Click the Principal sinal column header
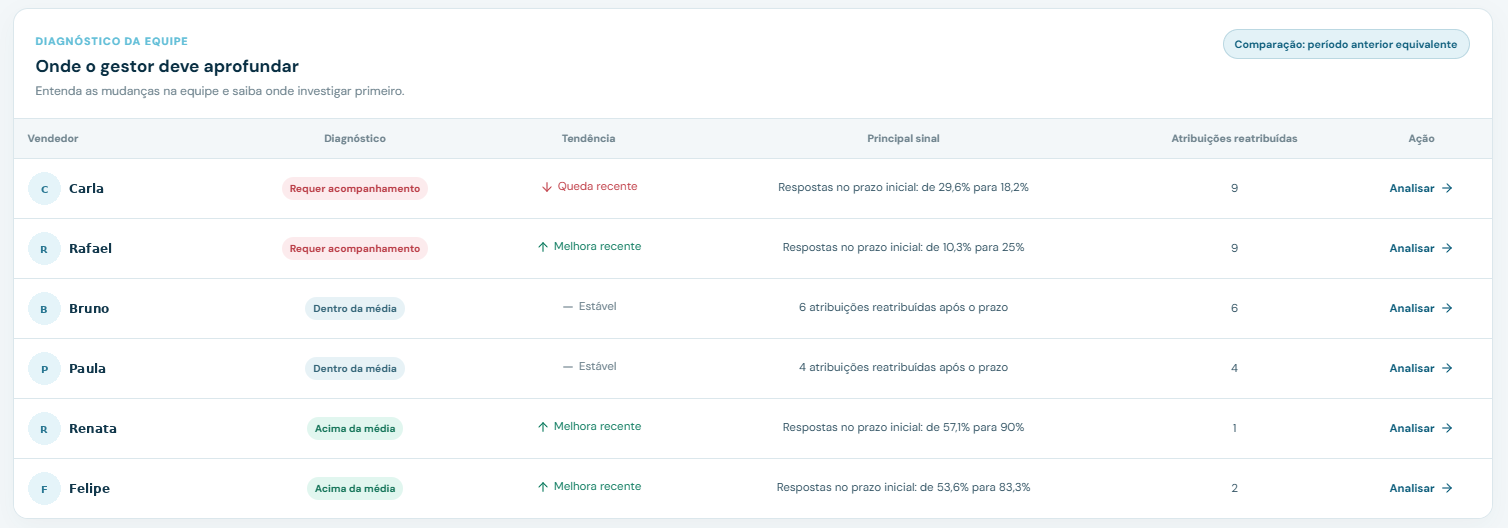 pos(903,139)
